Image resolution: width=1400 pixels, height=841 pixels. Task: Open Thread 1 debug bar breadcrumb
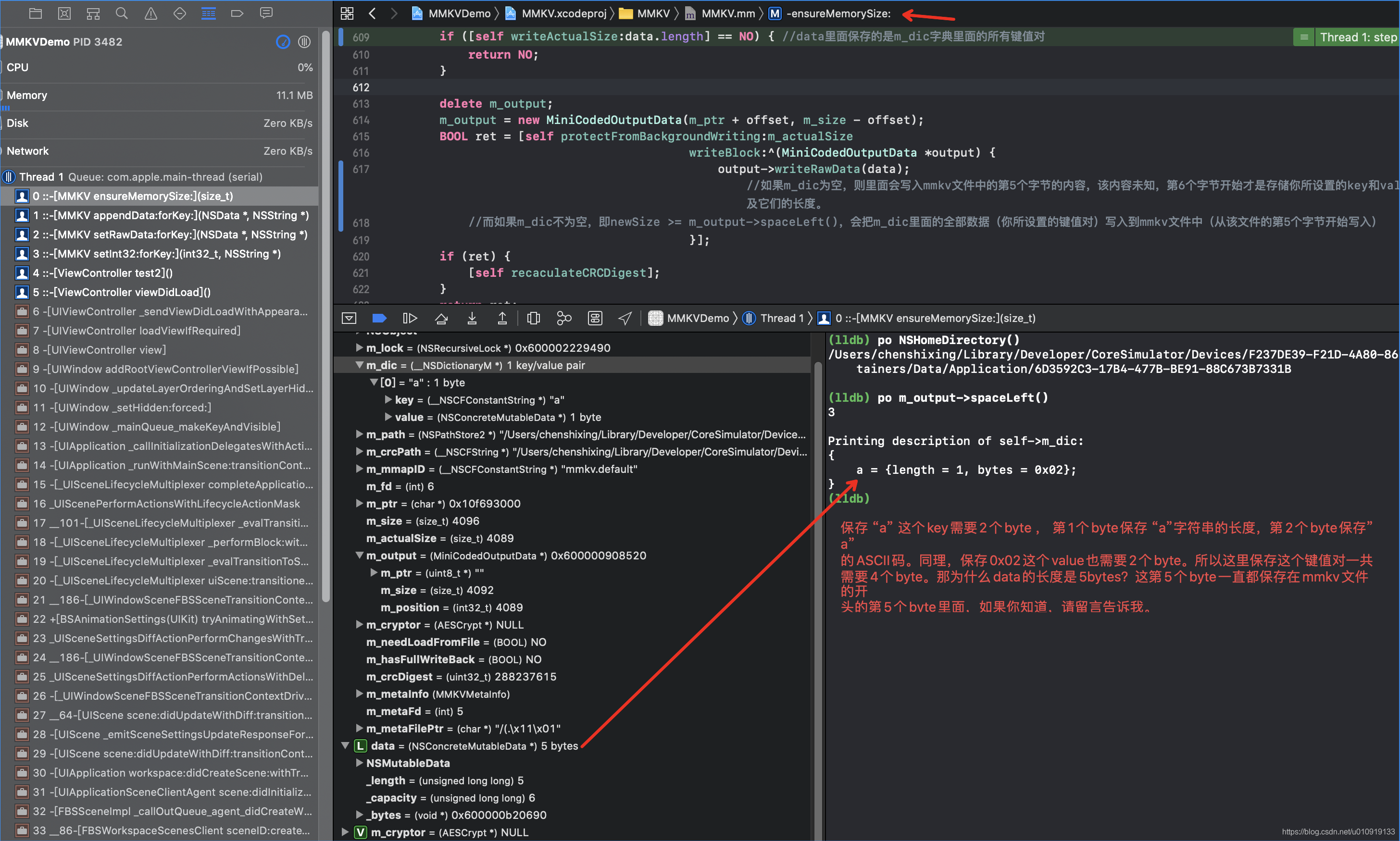774,319
